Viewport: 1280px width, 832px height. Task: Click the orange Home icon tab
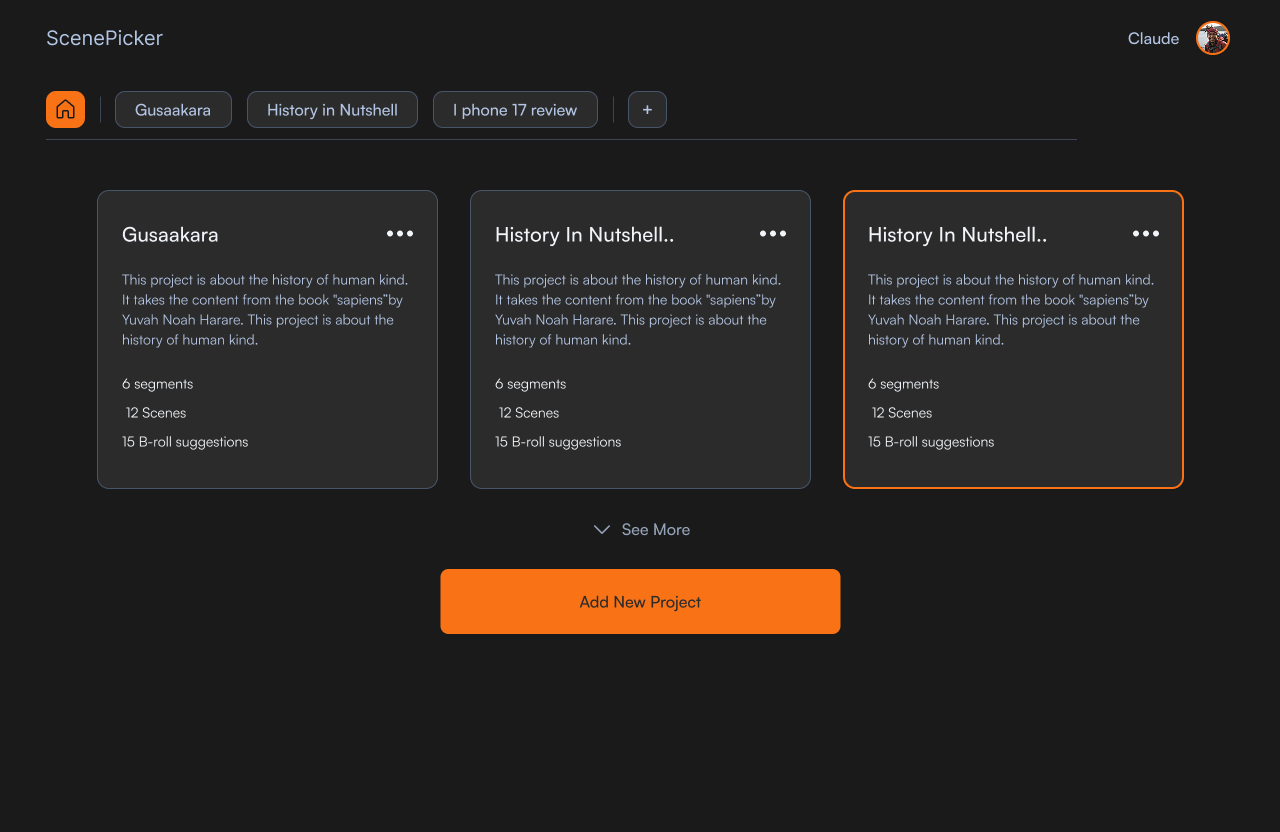click(x=65, y=110)
